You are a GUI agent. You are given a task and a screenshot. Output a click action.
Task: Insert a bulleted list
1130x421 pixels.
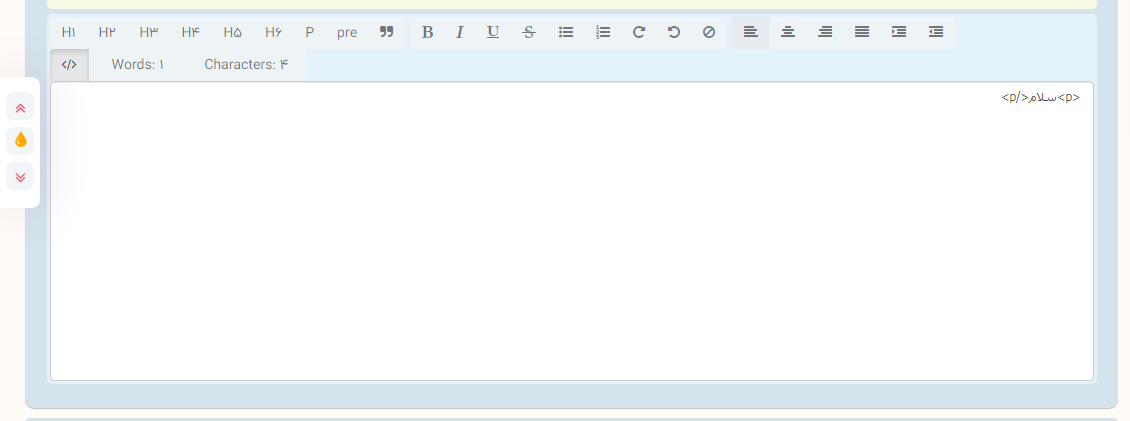tap(566, 32)
